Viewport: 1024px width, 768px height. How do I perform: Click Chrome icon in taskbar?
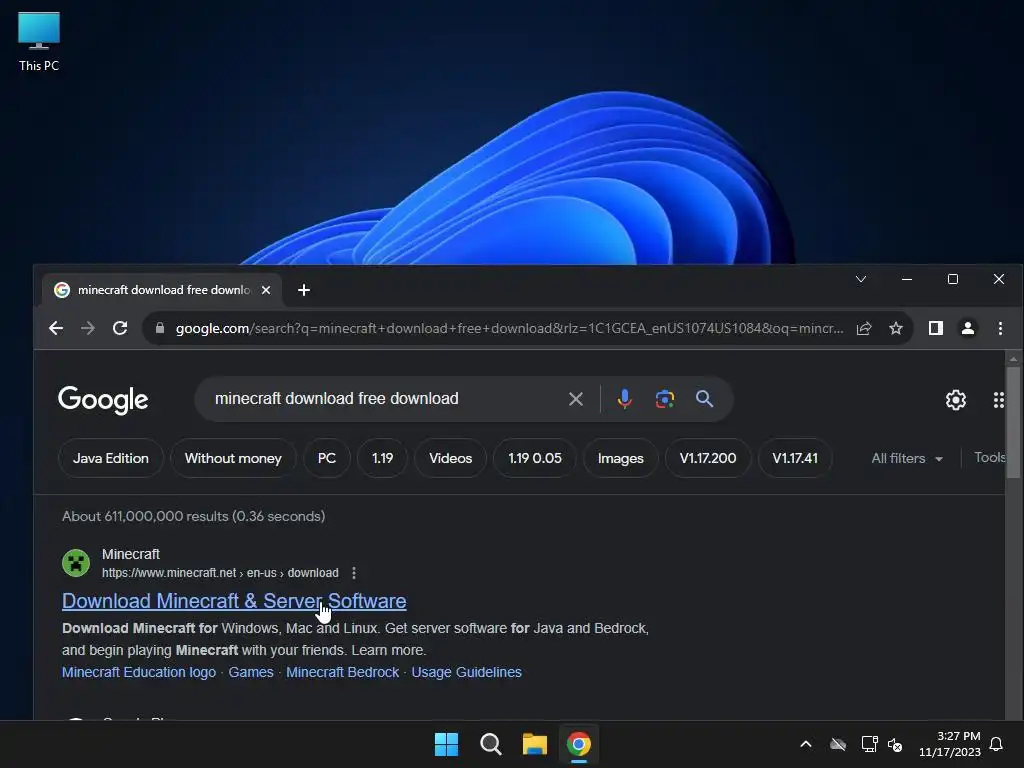pos(579,744)
